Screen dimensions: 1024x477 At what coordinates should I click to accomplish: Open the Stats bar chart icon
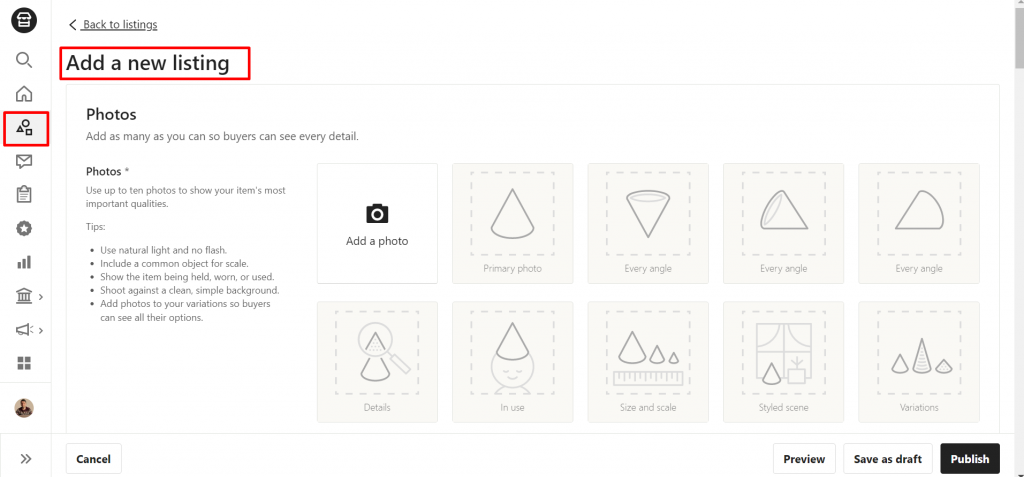pos(24,262)
